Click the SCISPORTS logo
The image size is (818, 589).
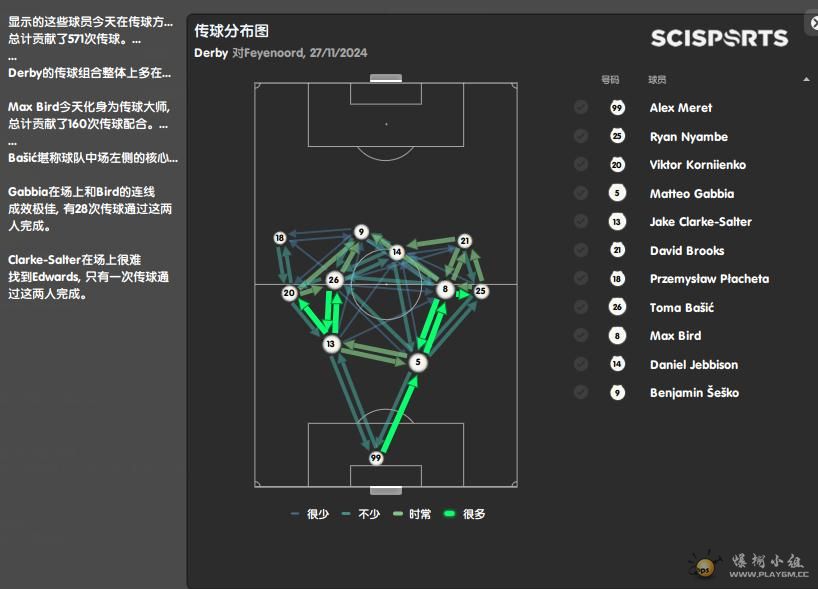tap(719, 38)
